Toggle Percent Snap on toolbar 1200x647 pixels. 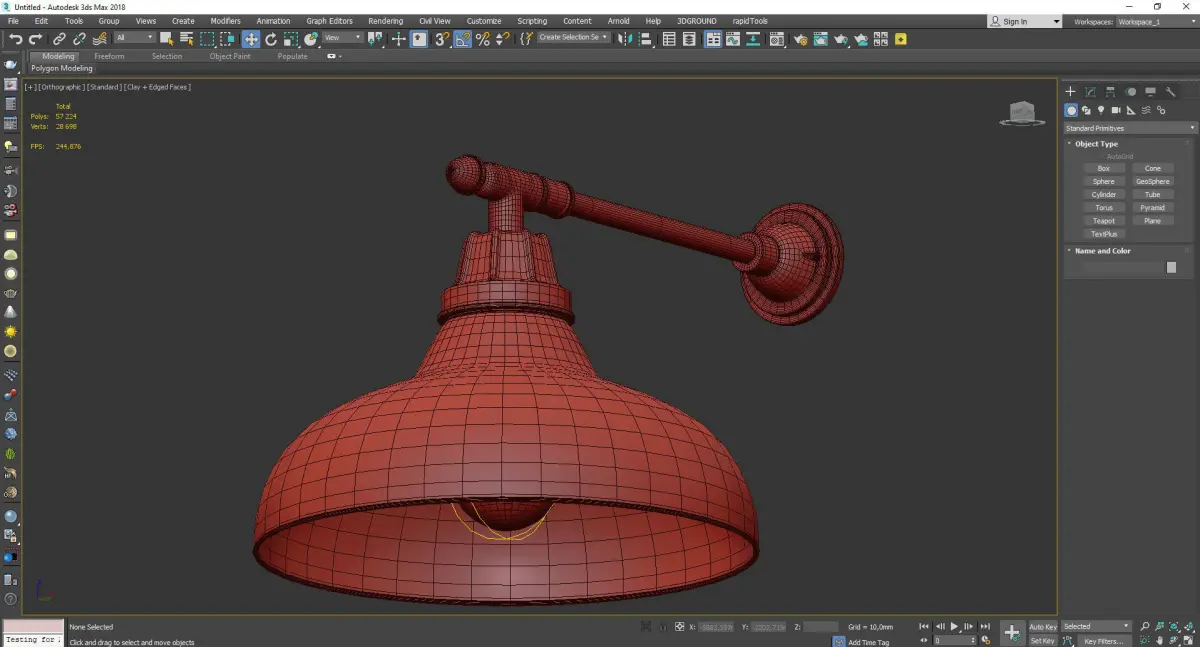tap(483, 39)
